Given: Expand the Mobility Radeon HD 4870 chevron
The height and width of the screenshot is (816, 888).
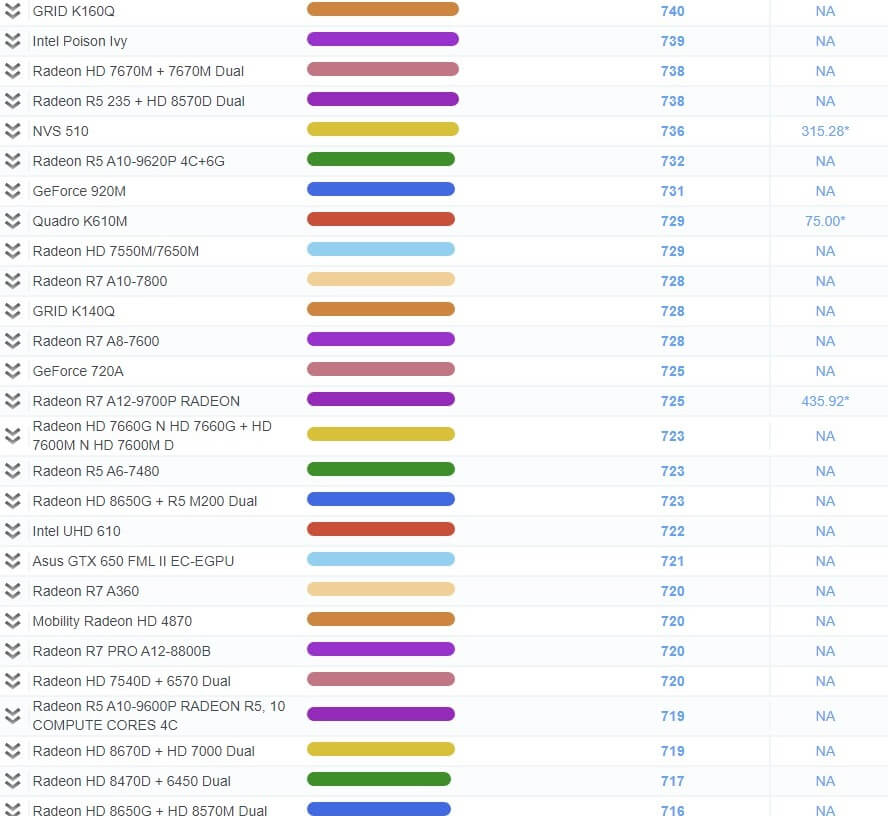Looking at the screenshot, I should [12, 621].
